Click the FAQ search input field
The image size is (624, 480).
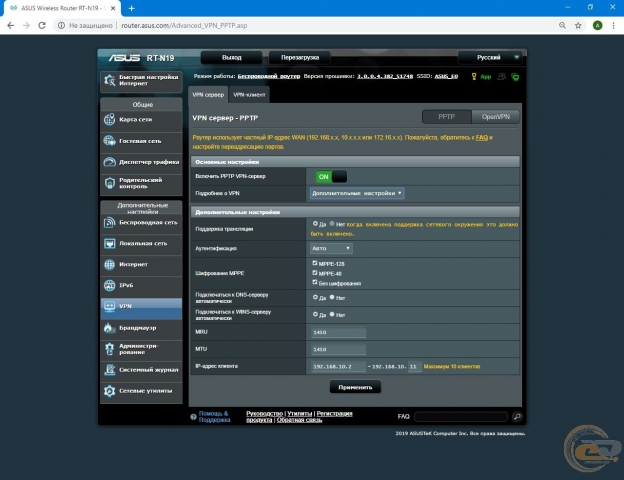coord(461,416)
